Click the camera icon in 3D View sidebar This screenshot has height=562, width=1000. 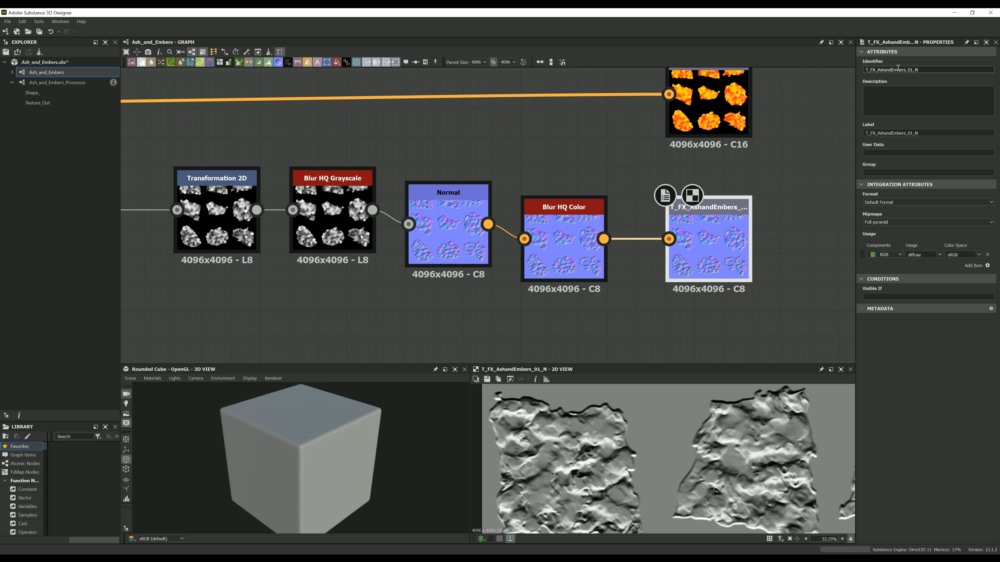point(126,394)
